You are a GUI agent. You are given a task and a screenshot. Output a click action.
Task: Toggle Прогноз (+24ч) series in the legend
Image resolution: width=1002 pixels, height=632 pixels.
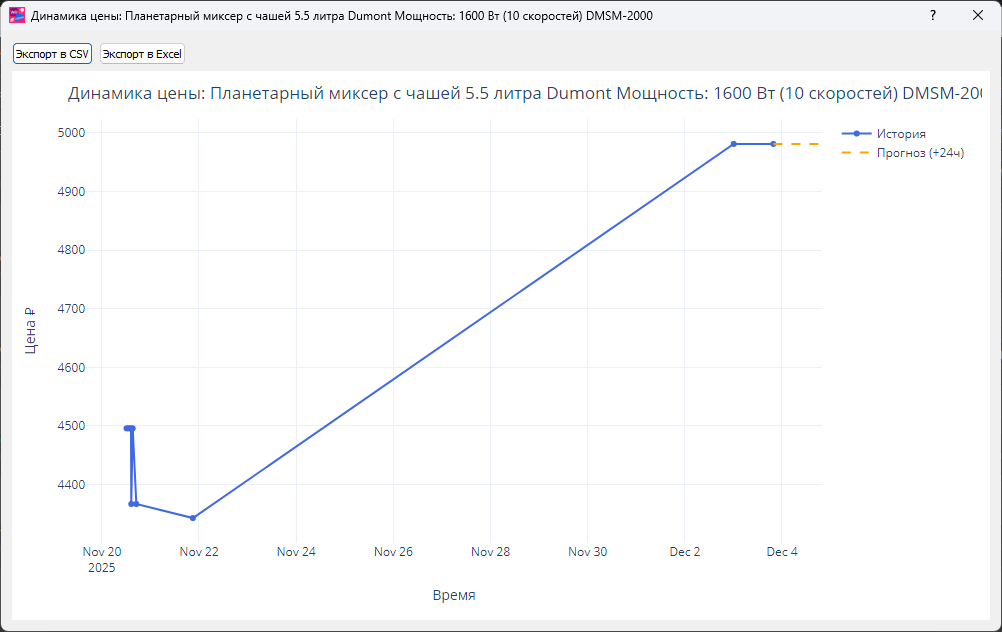920,153
